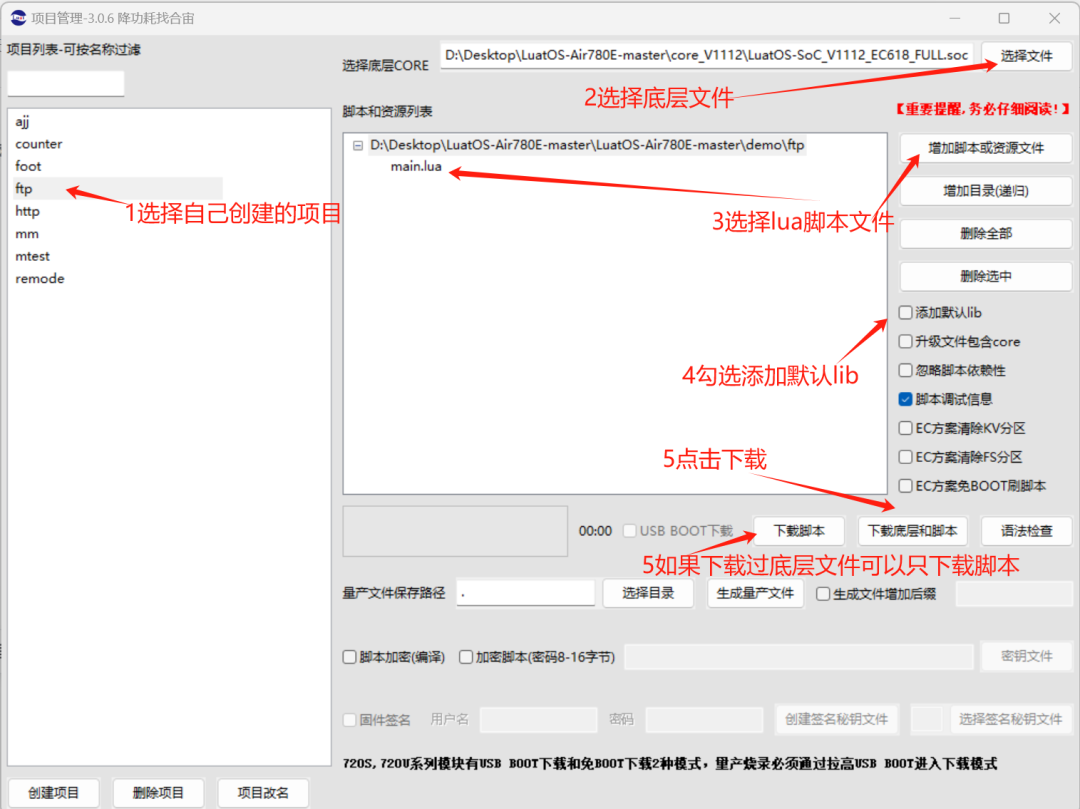Click 选择目录 button

[648, 593]
